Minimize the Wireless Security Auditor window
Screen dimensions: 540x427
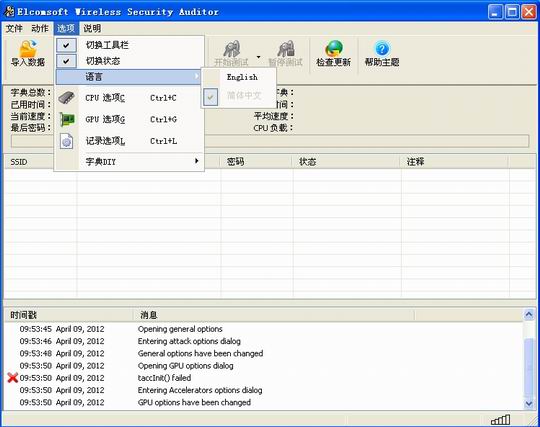click(x=496, y=12)
